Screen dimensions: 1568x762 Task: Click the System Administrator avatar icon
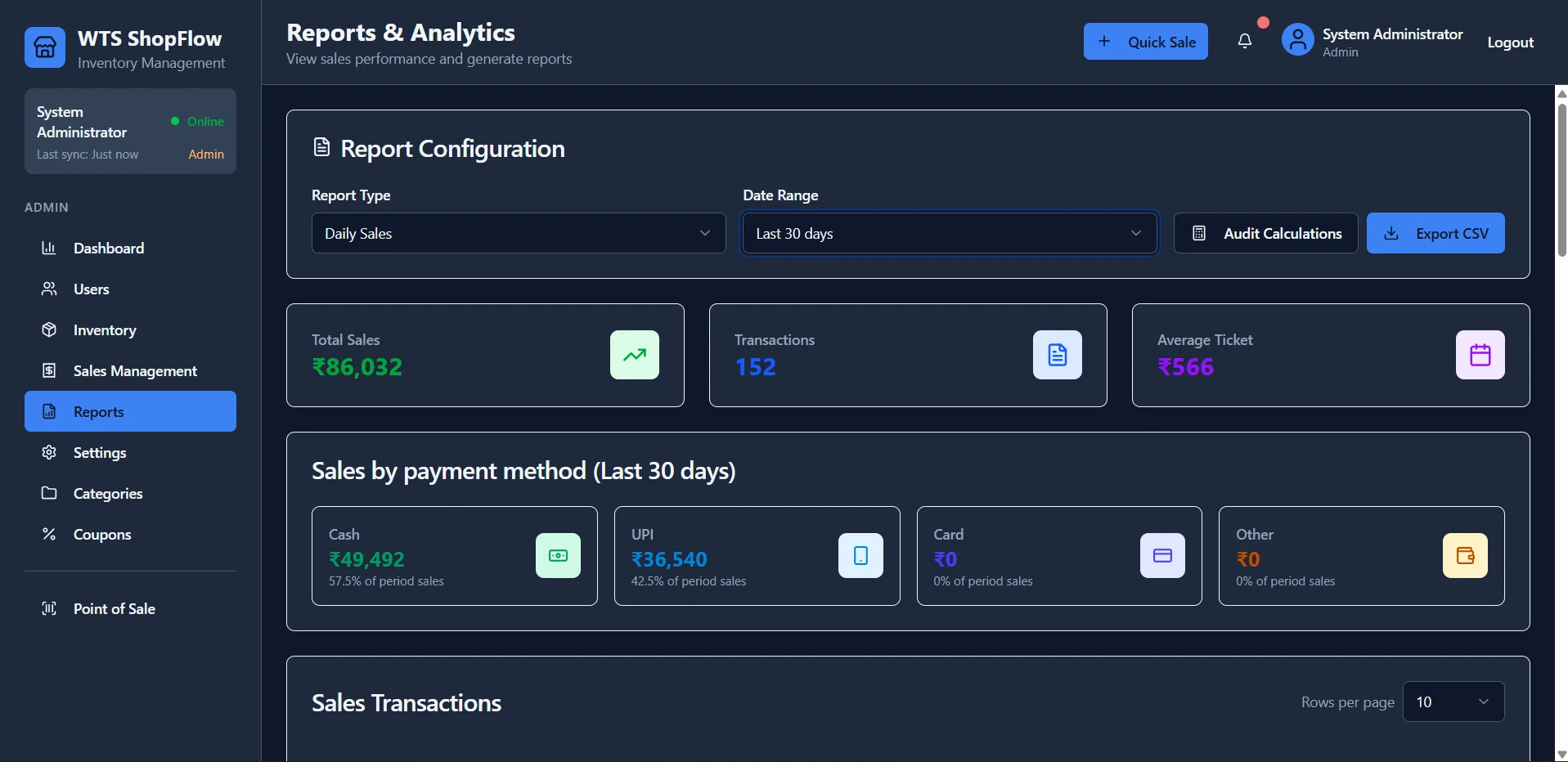tap(1297, 39)
